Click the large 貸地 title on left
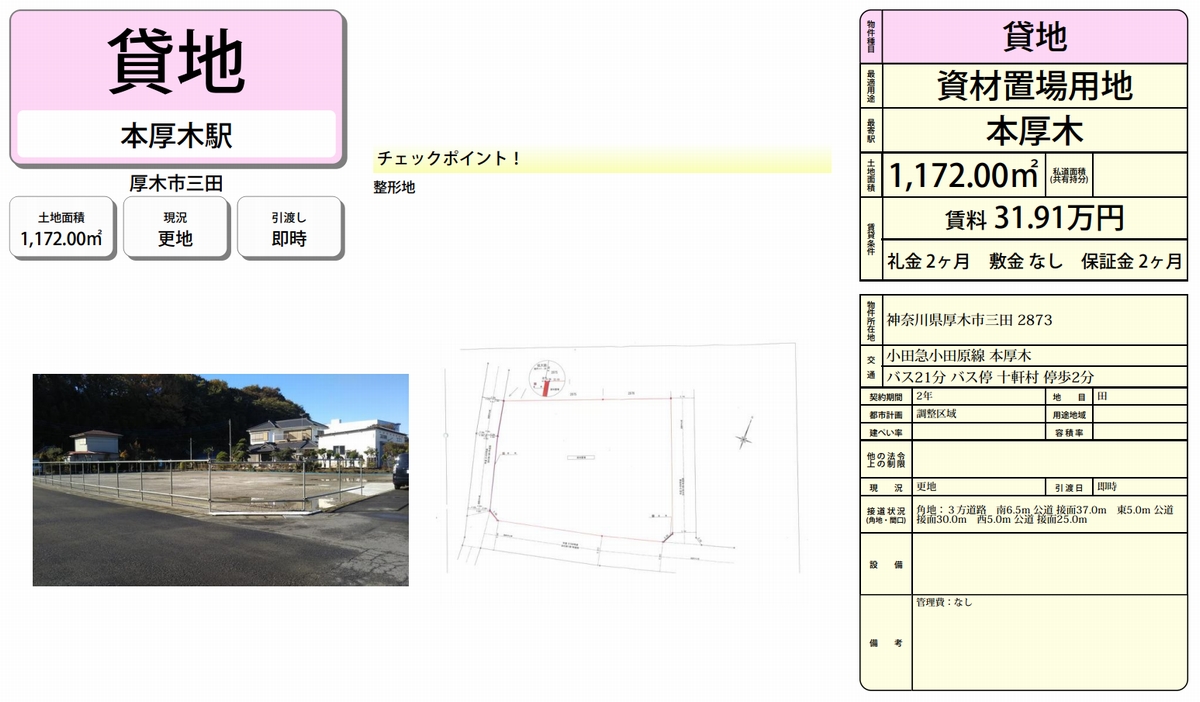Screen dimensions: 1200x702 [177, 61]
